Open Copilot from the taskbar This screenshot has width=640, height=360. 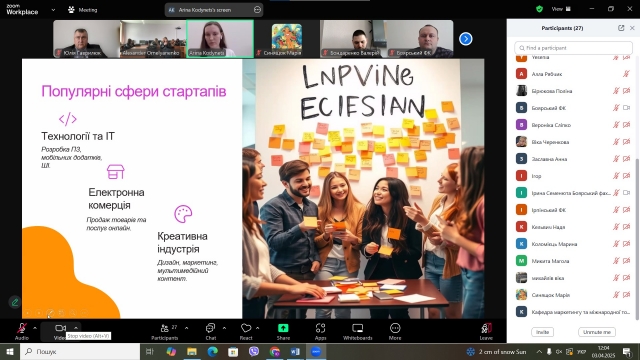(x=171, y=351)
